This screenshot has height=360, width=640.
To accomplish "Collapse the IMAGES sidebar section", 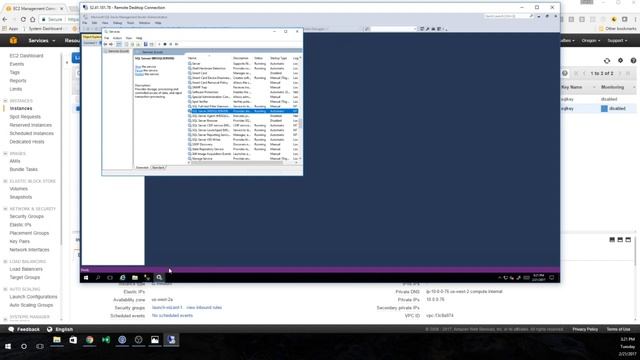I will pos(5,153).
